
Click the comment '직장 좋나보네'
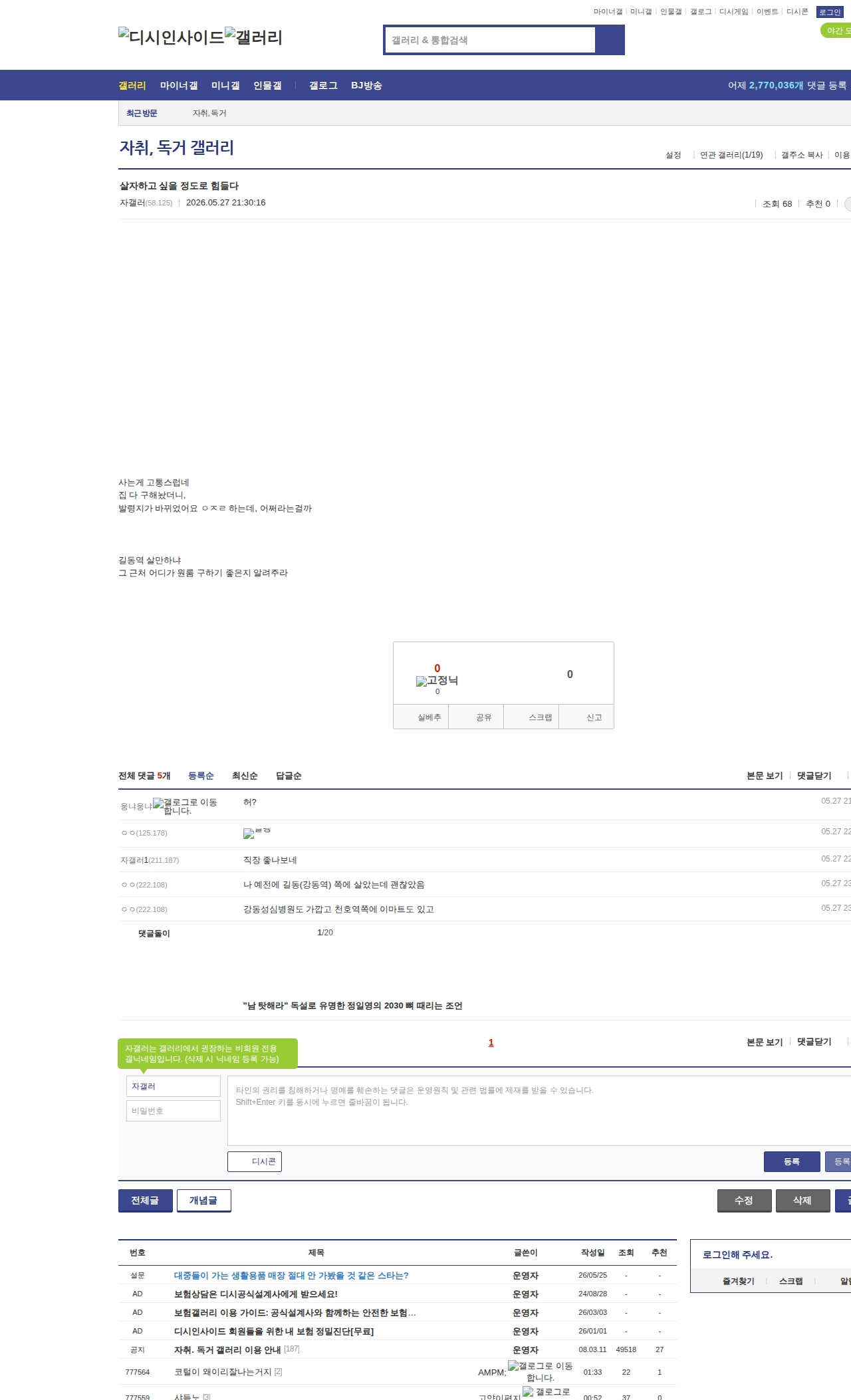(x=270, y=860)
